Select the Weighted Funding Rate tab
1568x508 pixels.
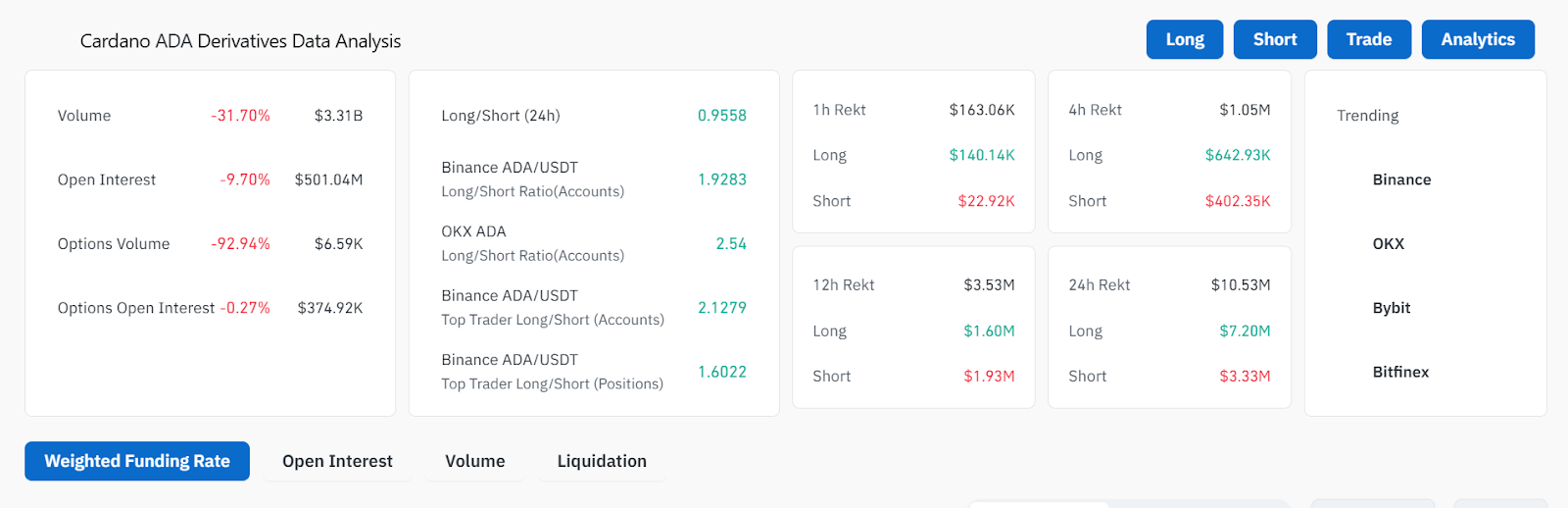pyautogui.click(x=137, y=461)
